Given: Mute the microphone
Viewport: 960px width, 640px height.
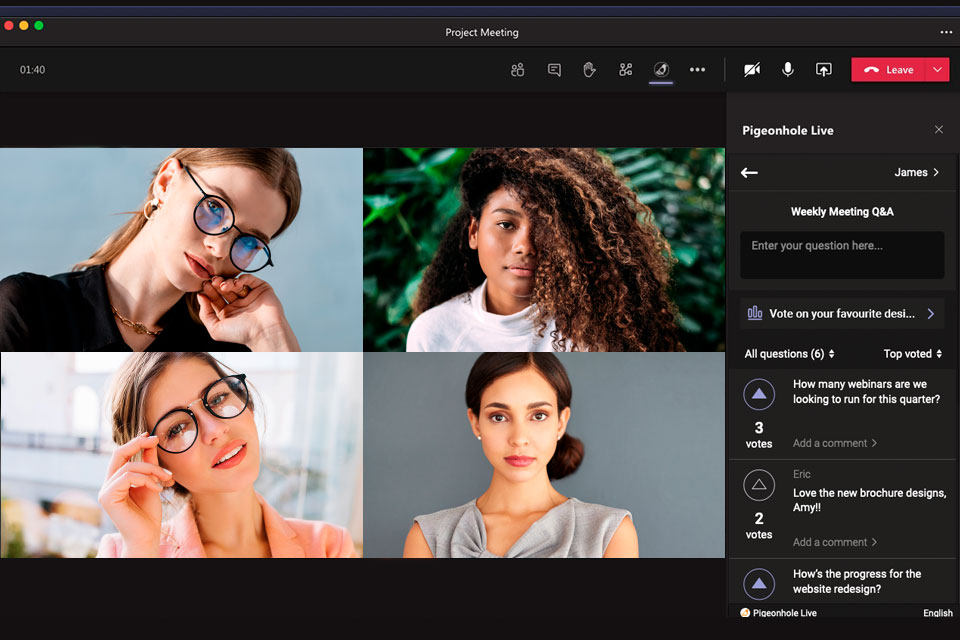Looking at the screenshot, I should [x=788, y=70].
